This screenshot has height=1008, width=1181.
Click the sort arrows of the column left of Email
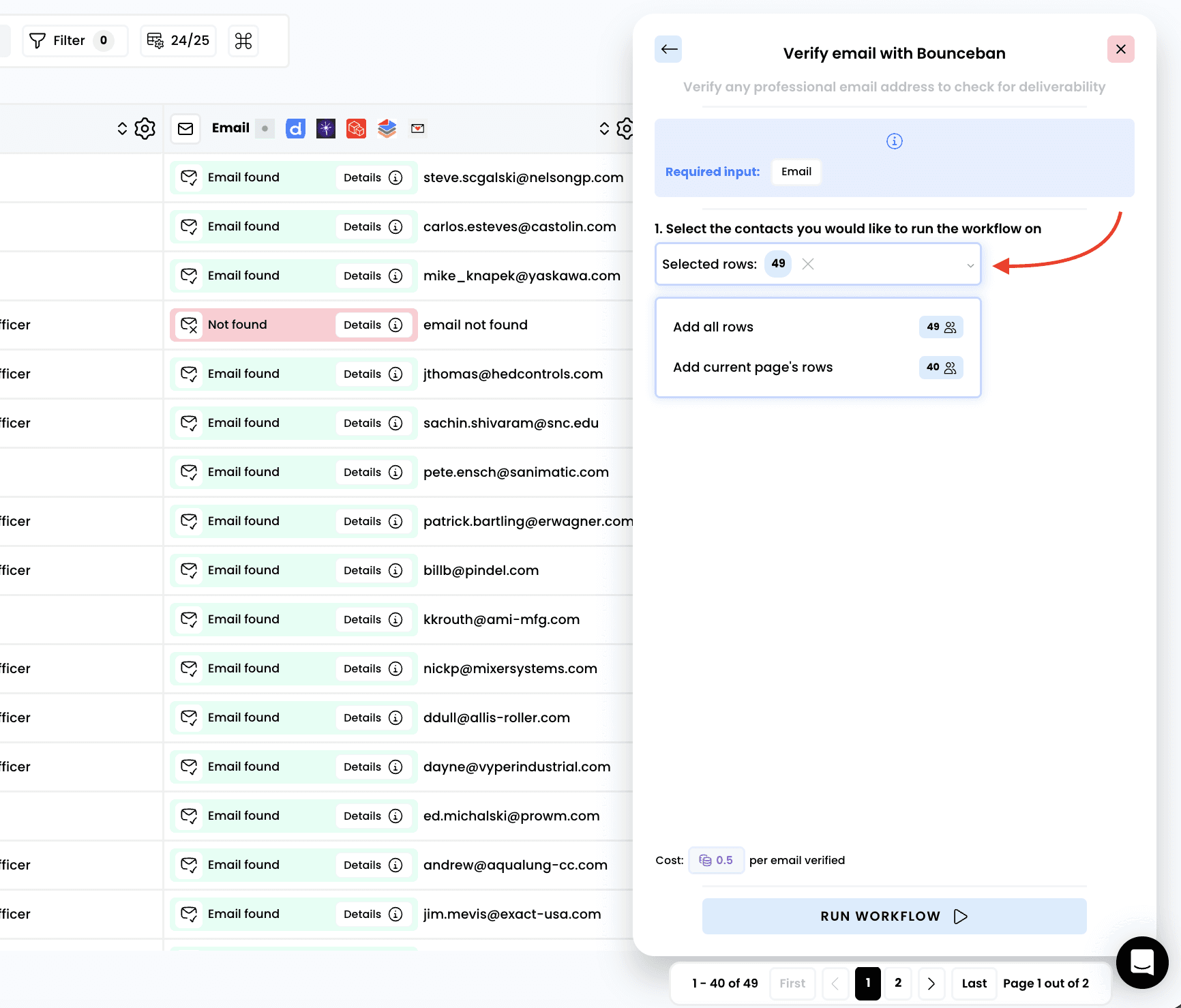pyautogui.click(x=122, y=128)
